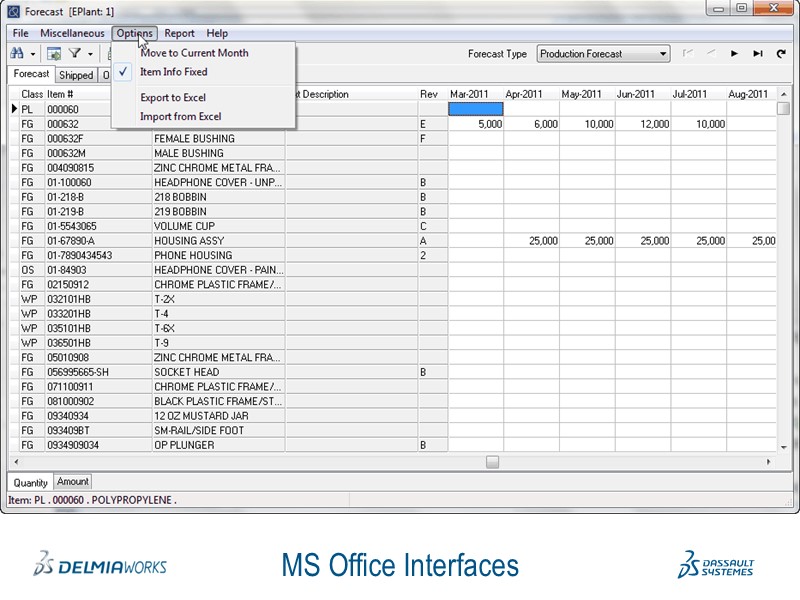This screenshot has width=800, height=600.
Task: Activate the filter funnel tool
Action: [76, 53]
